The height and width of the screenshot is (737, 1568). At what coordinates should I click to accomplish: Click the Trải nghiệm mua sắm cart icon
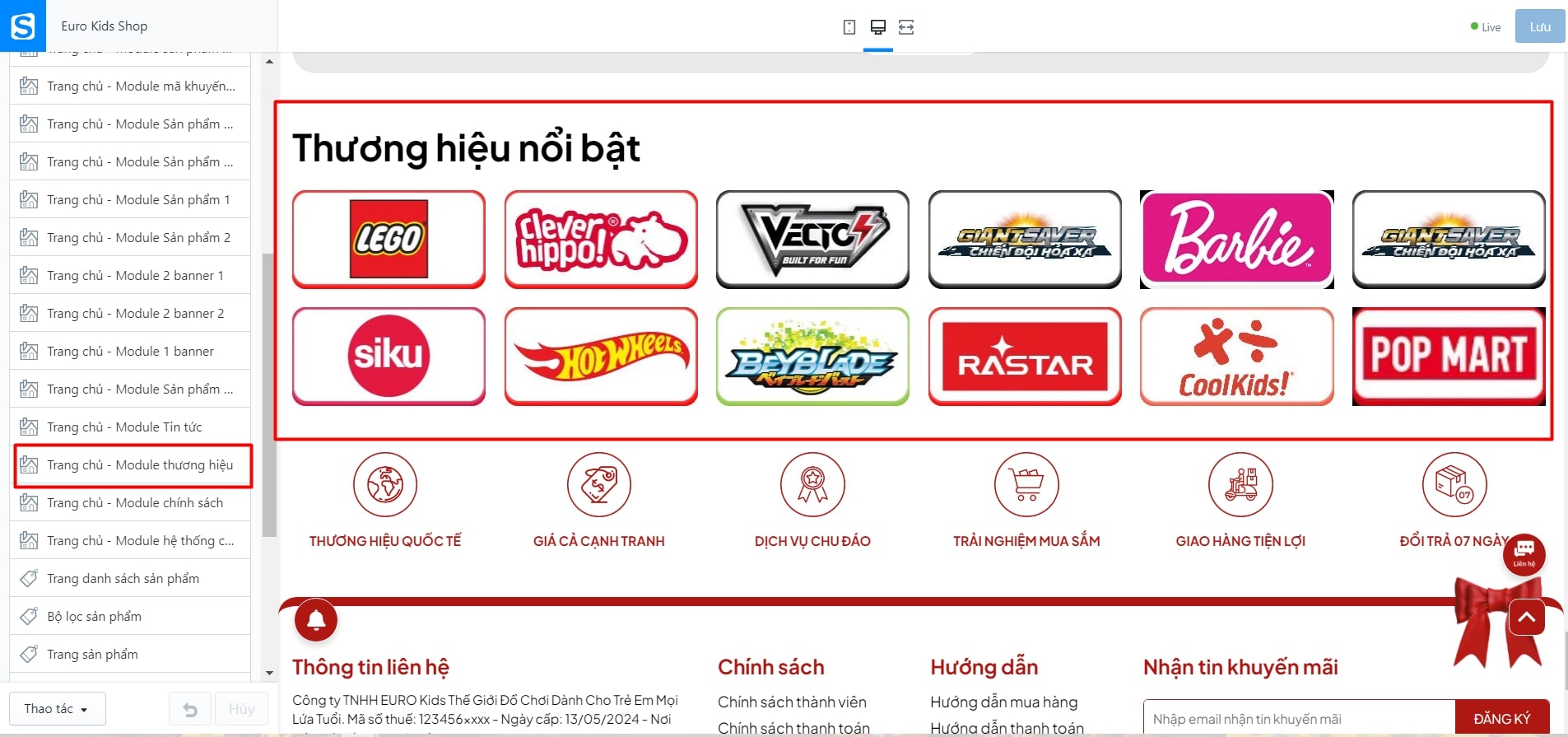pos(1026,484)
